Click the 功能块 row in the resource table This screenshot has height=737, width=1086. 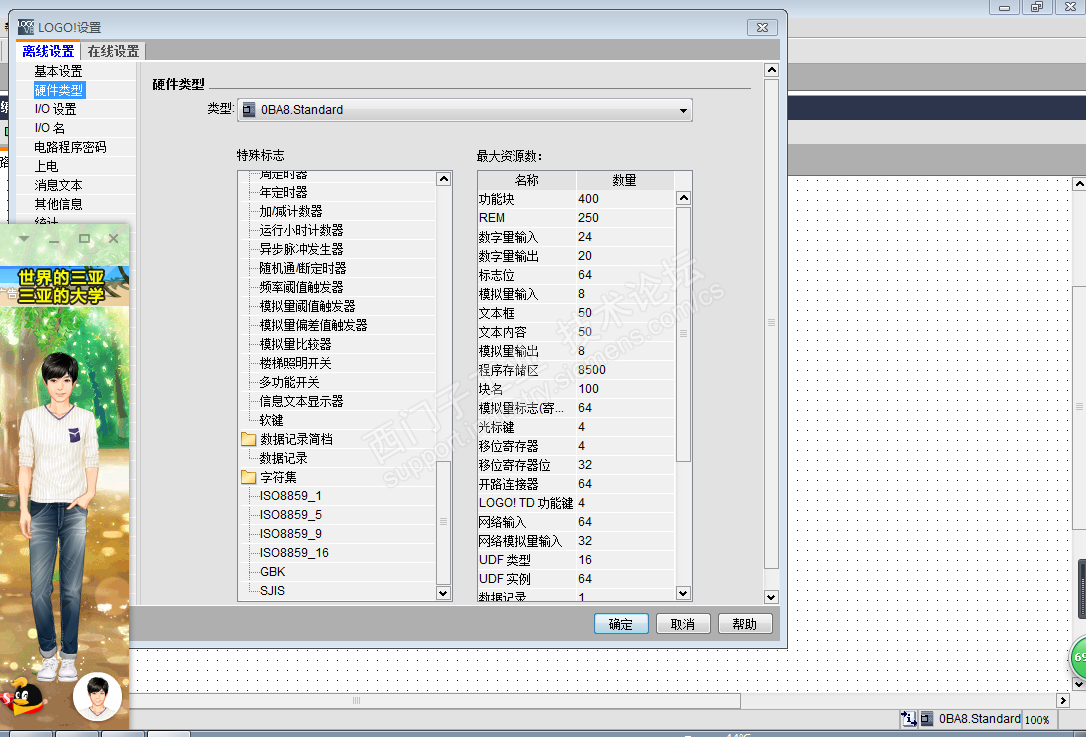click(576, 199)
